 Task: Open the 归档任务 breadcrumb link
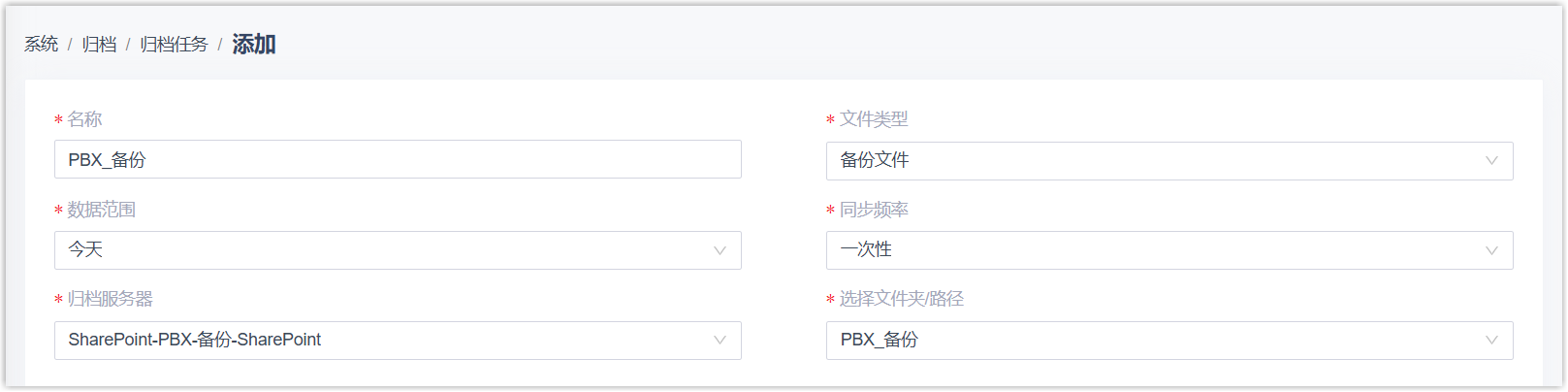(174, 45)
